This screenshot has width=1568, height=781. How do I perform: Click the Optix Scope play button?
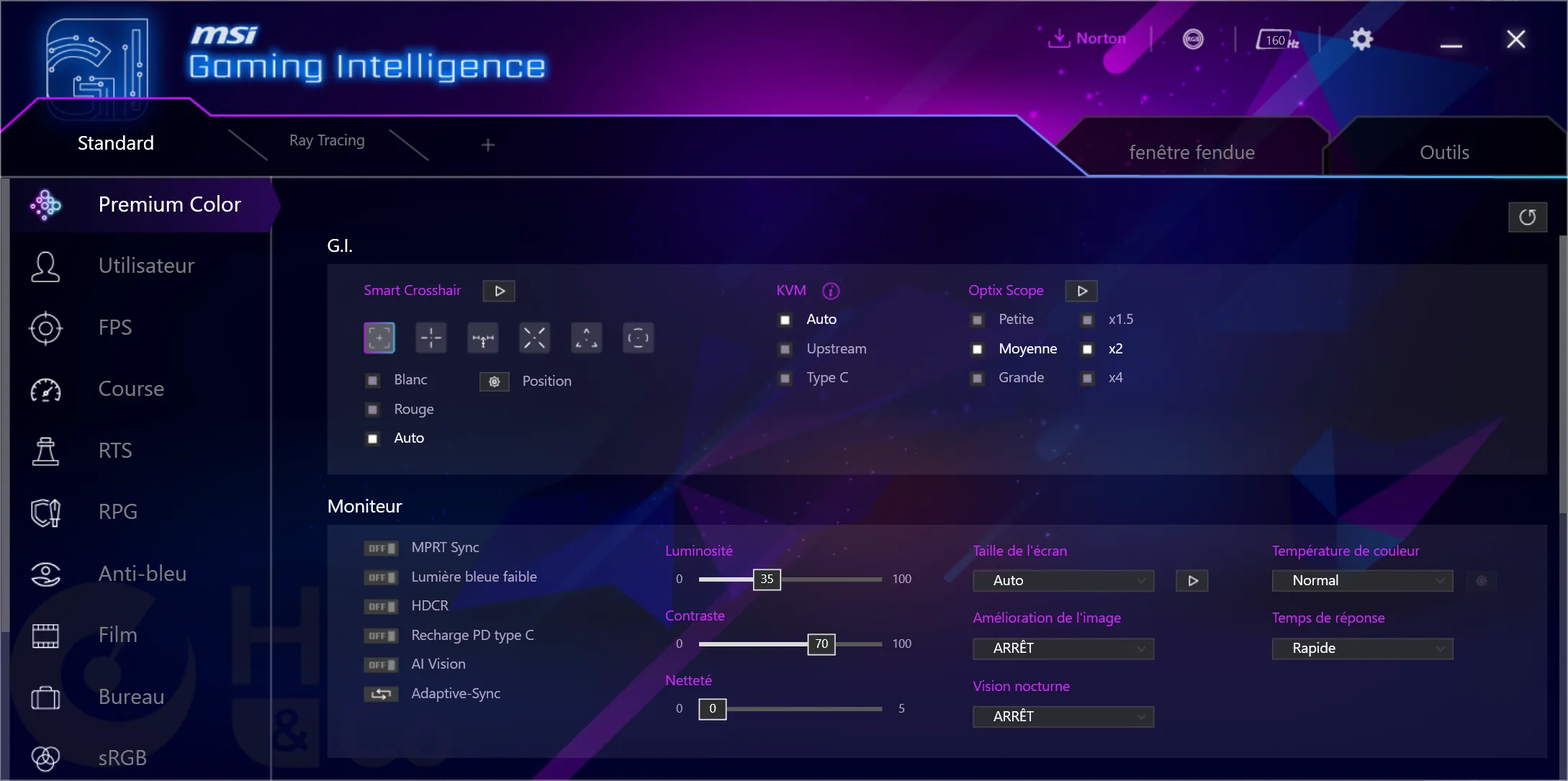click(x=1081, y=291)
